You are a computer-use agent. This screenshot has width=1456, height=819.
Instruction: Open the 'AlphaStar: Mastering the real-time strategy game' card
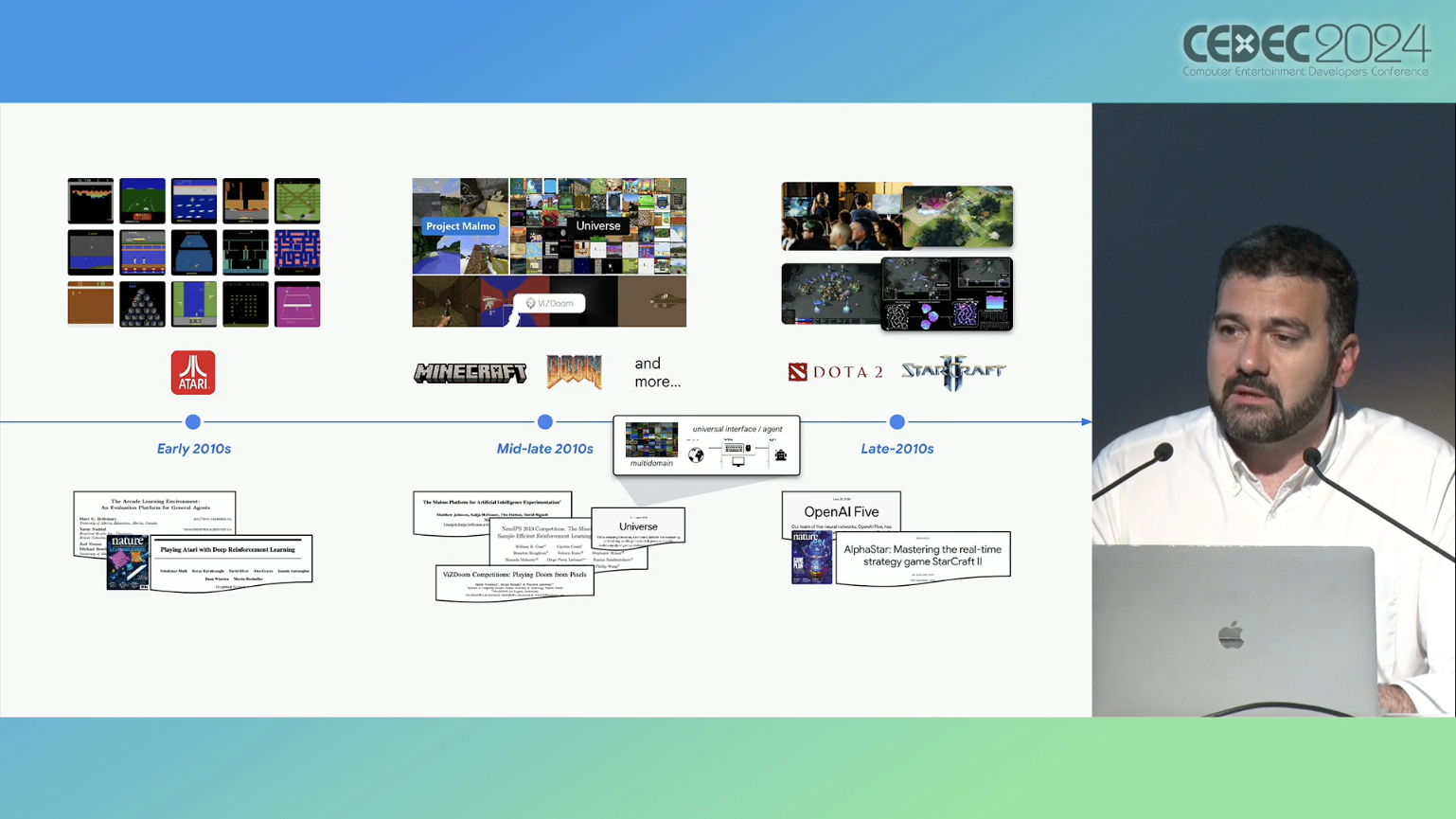coord(923,558)
